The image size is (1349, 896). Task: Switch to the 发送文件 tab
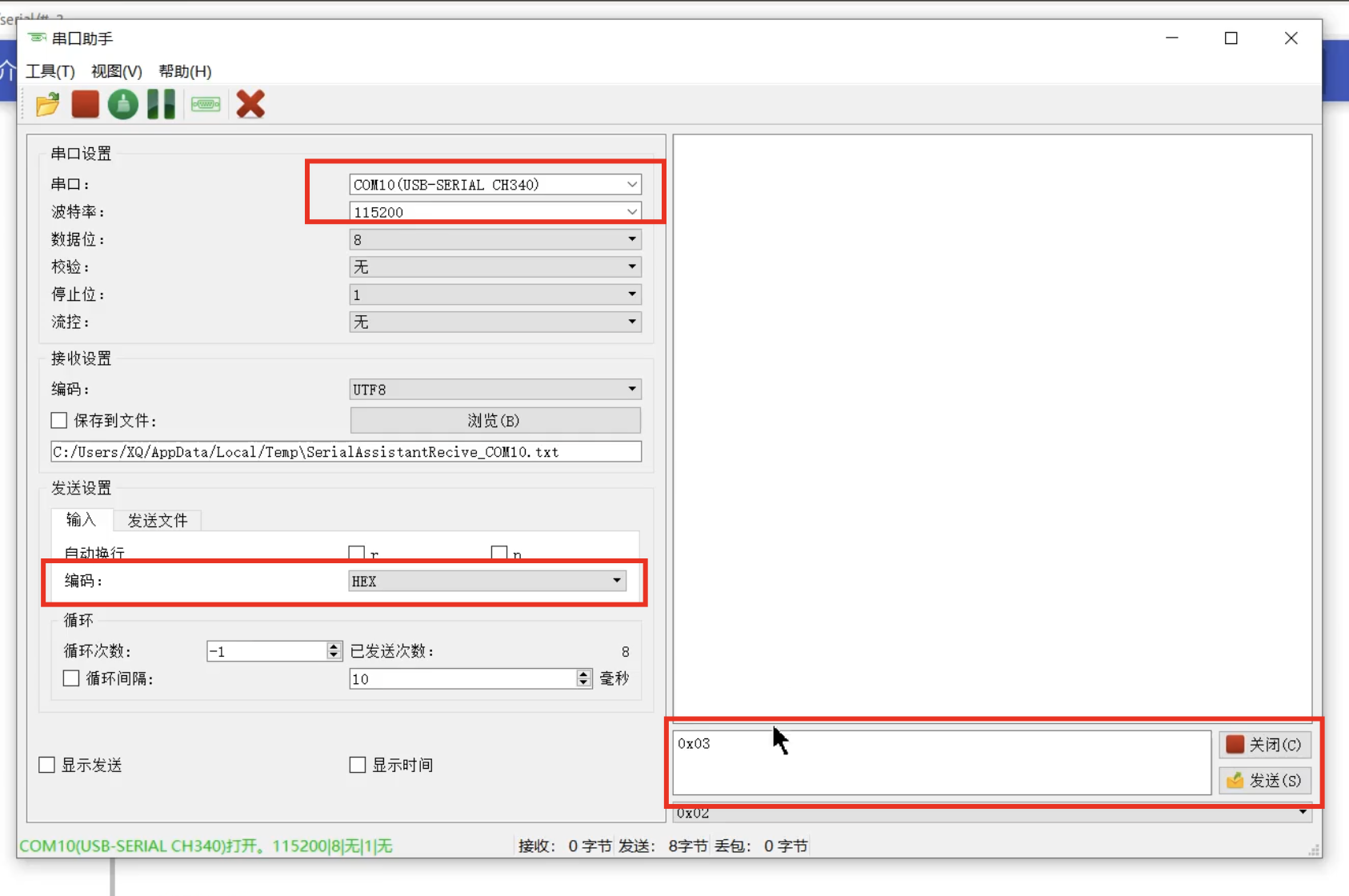click(158, 521)
